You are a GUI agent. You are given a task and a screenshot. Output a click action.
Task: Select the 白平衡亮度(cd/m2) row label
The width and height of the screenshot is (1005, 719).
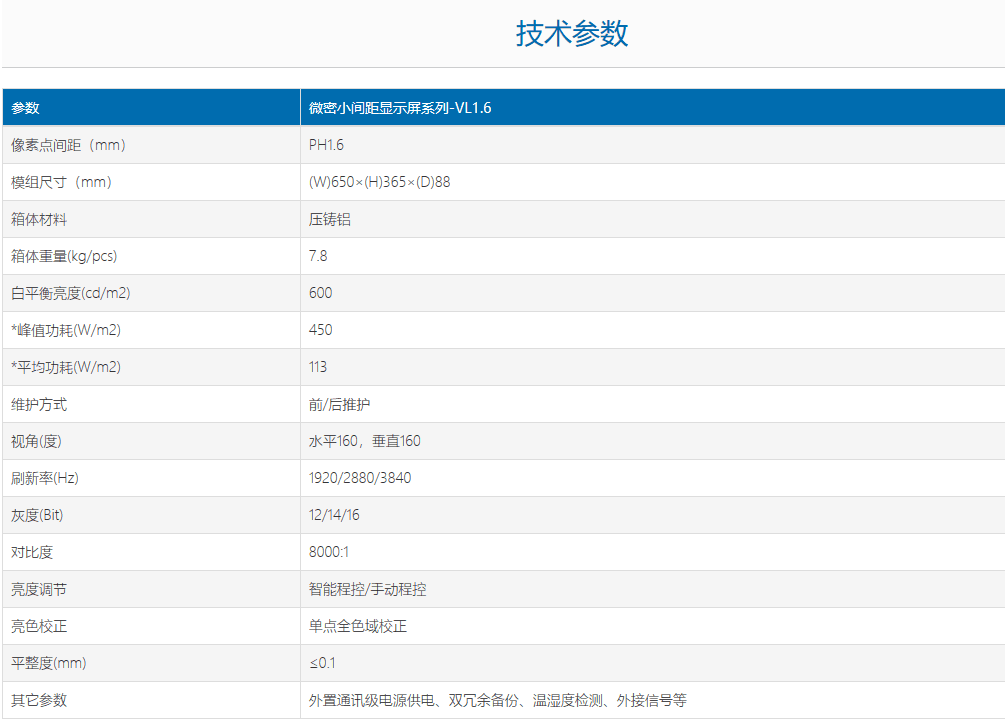tap(70, 293)
